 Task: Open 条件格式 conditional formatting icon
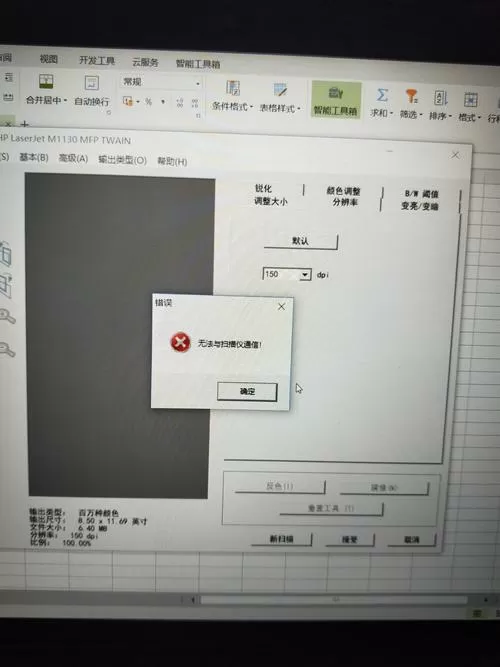tap(232, 88)
